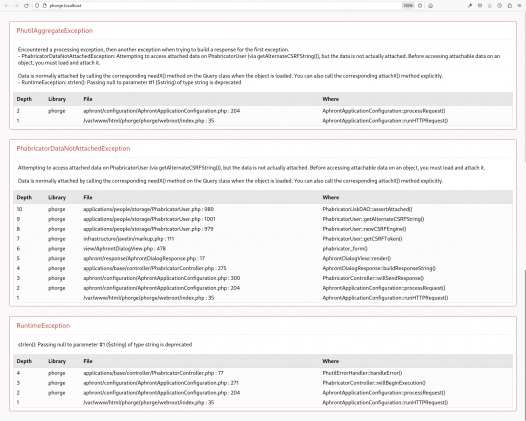This screenshot has height=421, width=526.
Task: Click index.php : 35 cell in PhutilAggregateException table
Action: pyautogui.click(x=148, y=120)
